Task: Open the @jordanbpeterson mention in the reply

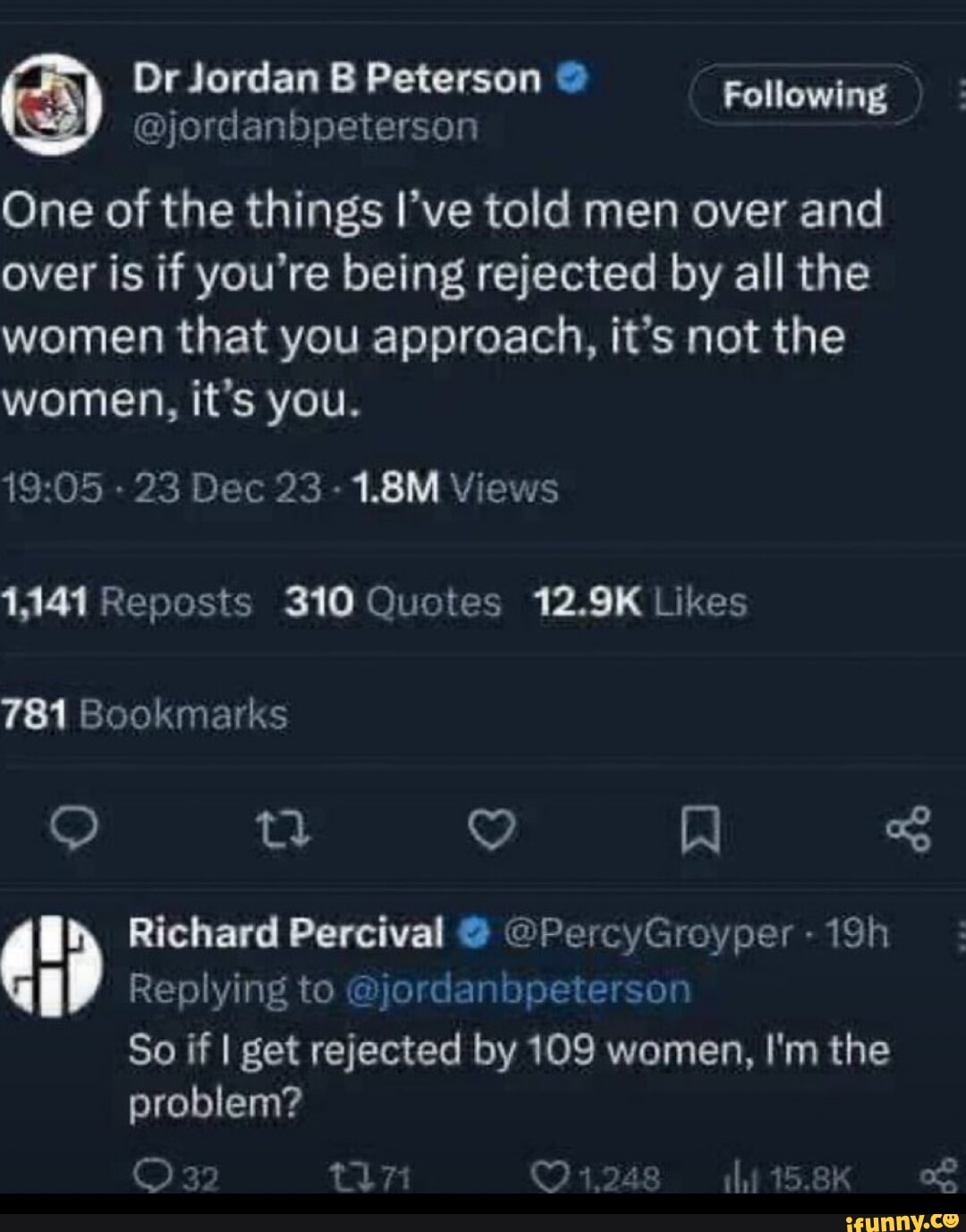Action: (x=517, y=990)
